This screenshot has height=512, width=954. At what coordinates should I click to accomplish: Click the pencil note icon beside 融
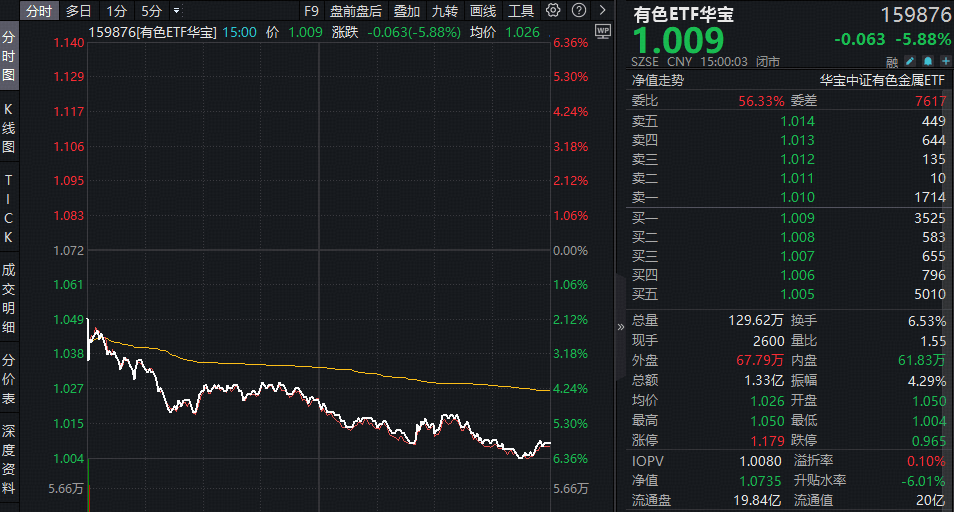click(911, 61)
